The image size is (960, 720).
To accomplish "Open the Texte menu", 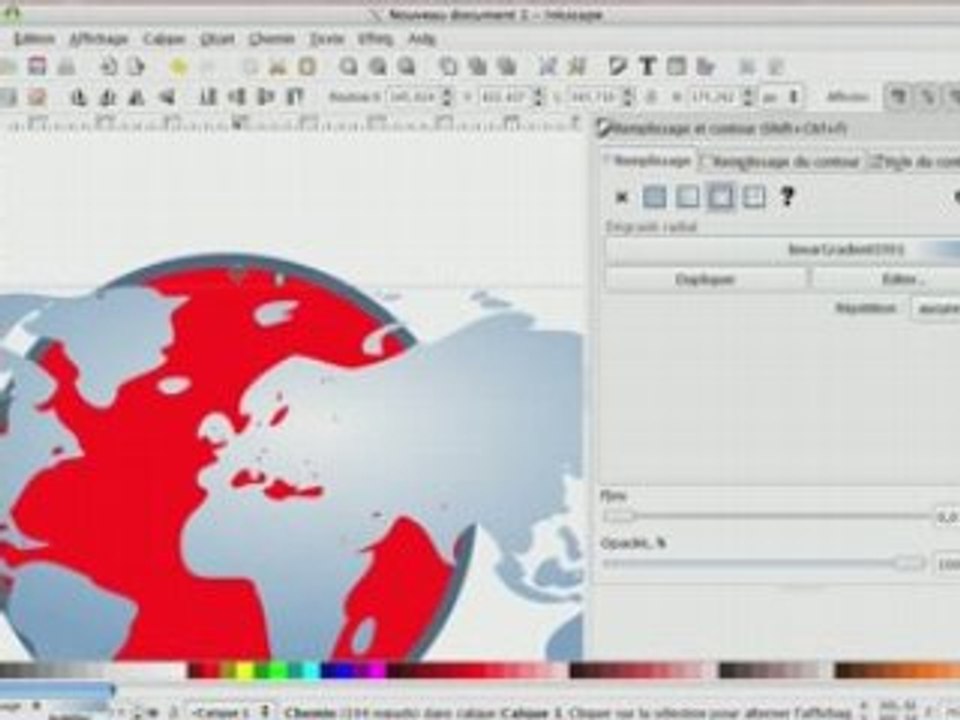I will pyautogui.click(x=326, y=39).
